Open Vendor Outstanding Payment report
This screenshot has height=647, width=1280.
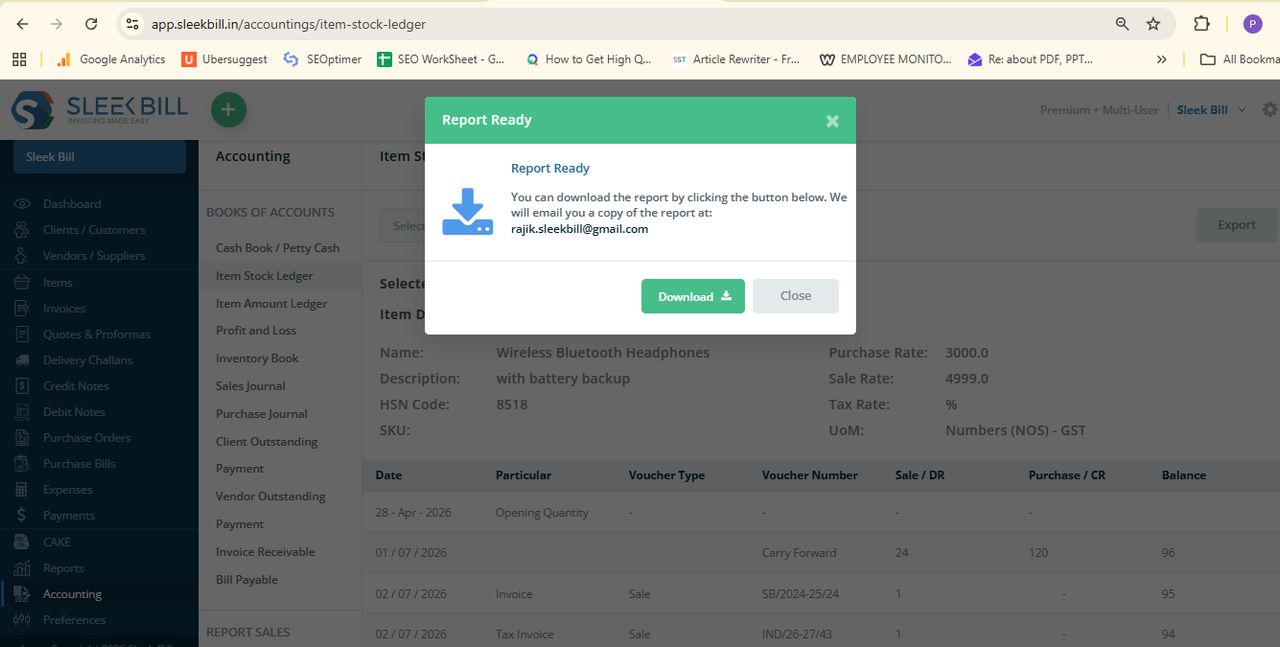click(x=271, y=510)
